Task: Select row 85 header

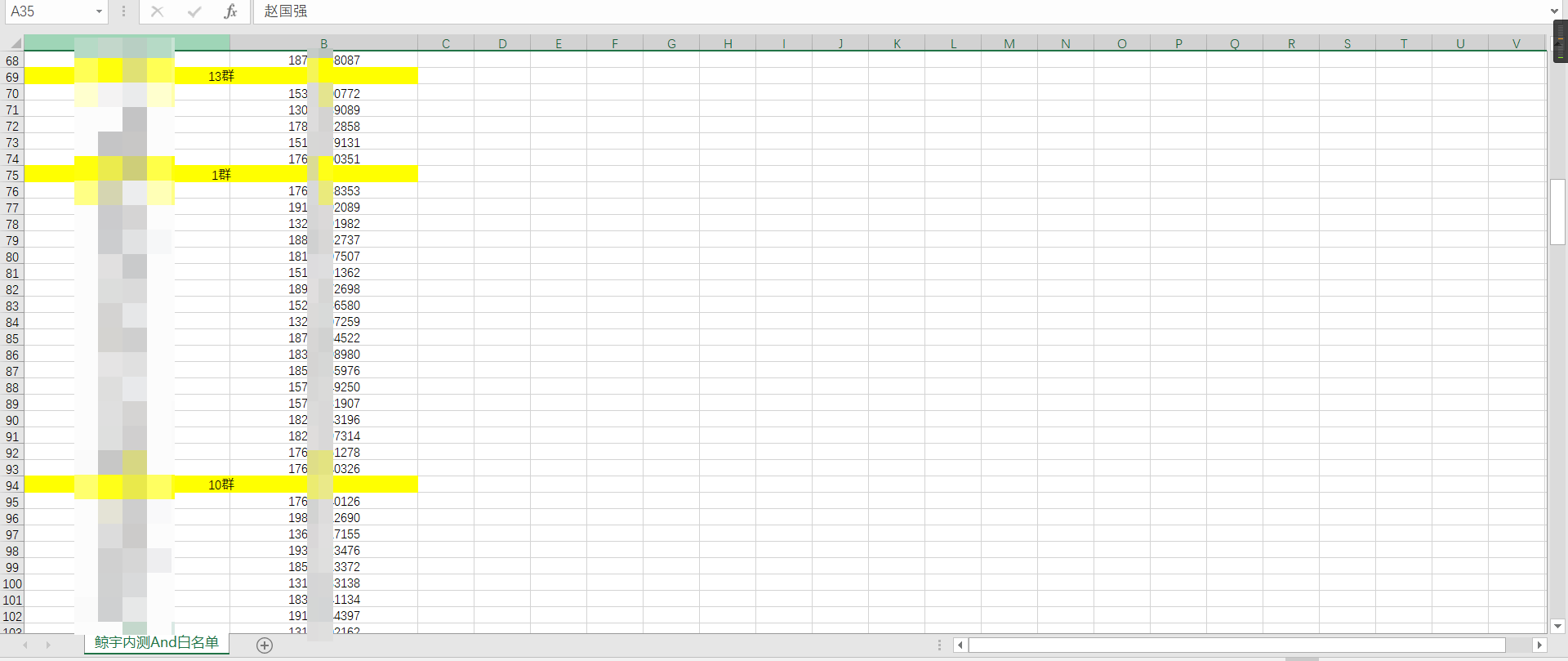Action: click(x=12, y=338)
